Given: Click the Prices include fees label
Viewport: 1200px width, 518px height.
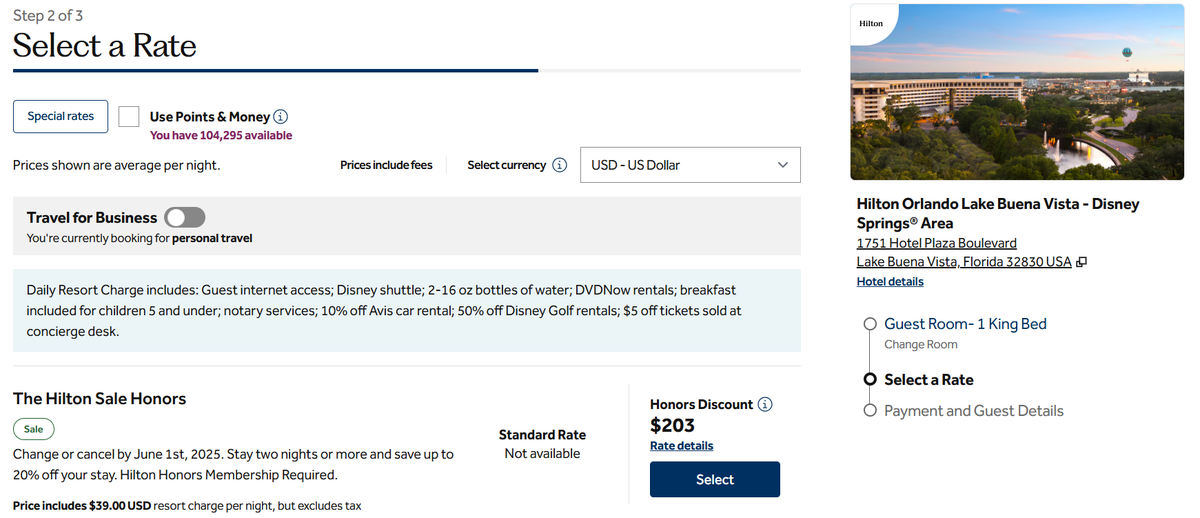Looking at the screenshot, I should 386,165.
